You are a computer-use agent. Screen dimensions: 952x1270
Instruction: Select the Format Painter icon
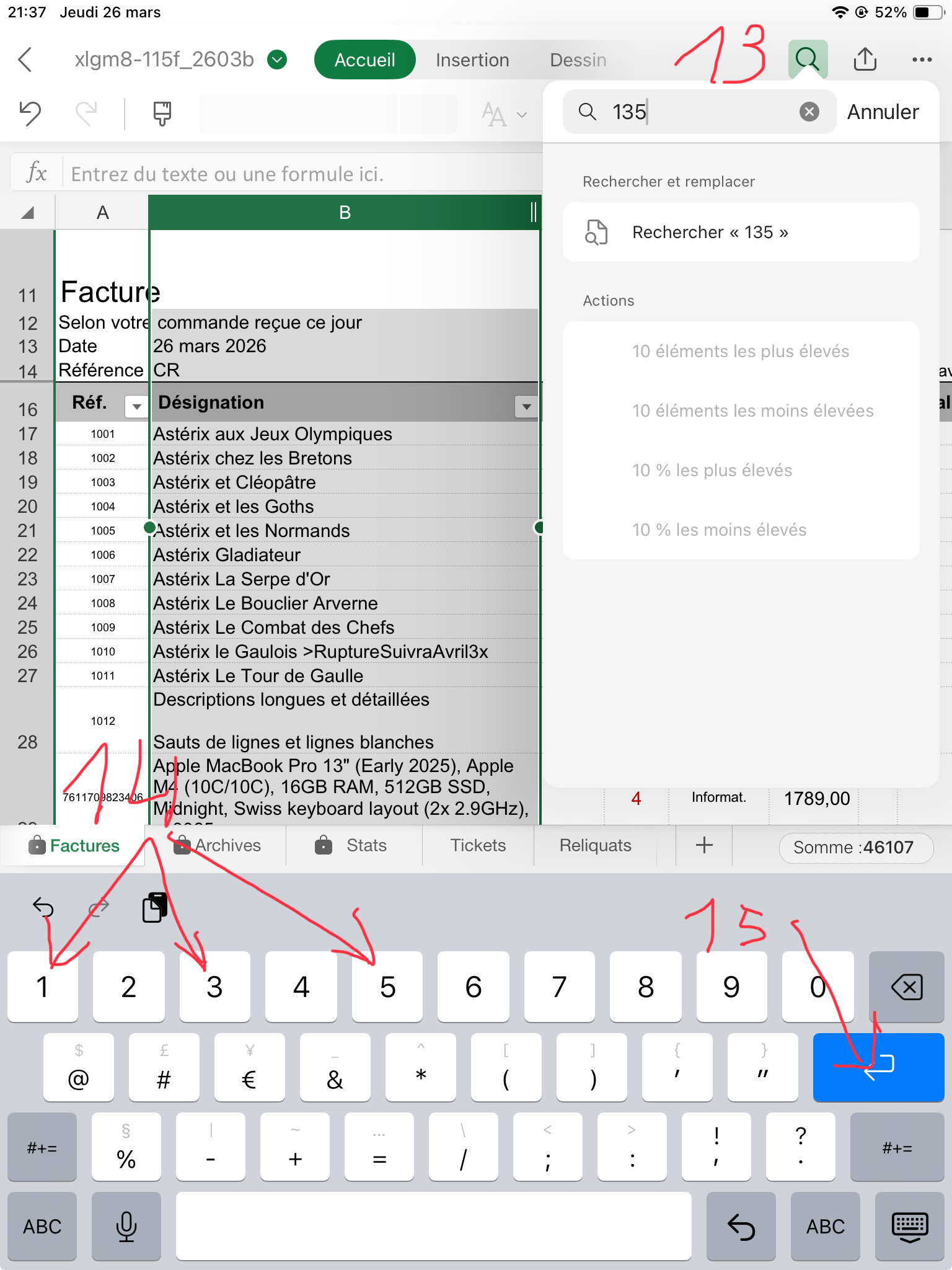(x=162, y=113)
